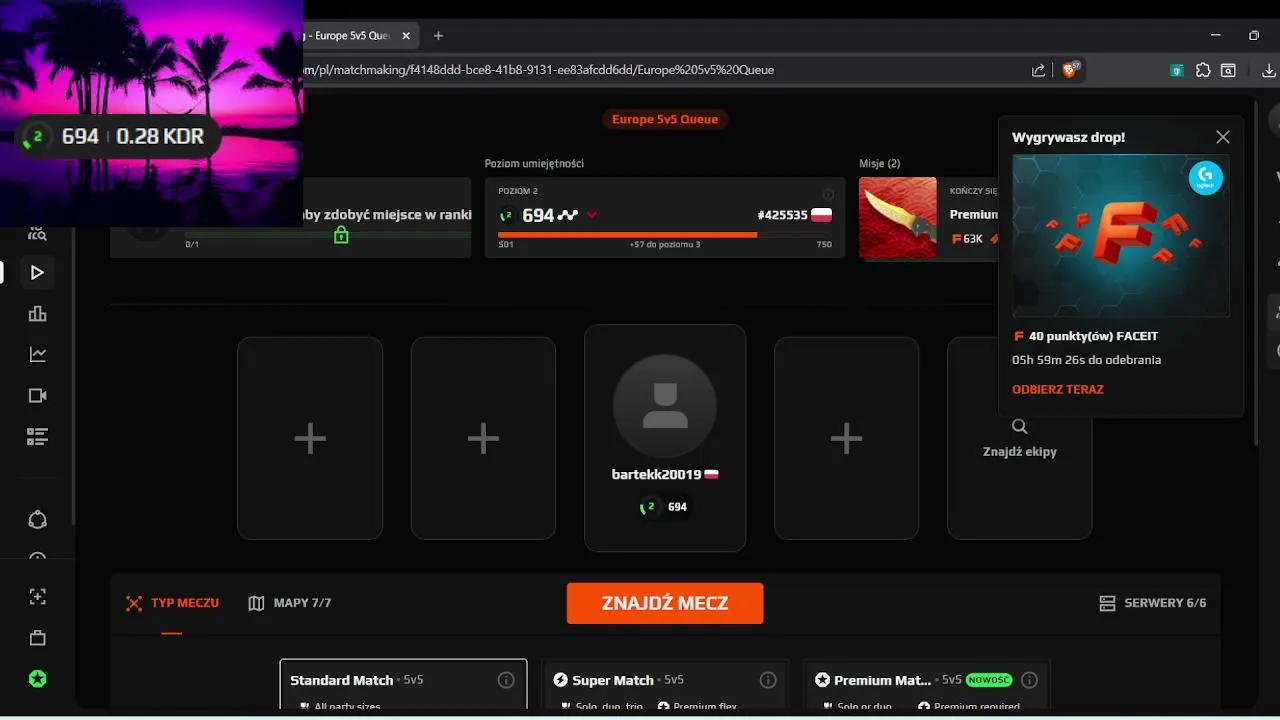Click the 40 punkty(ów) FACEIT text

pos(1093,336)
